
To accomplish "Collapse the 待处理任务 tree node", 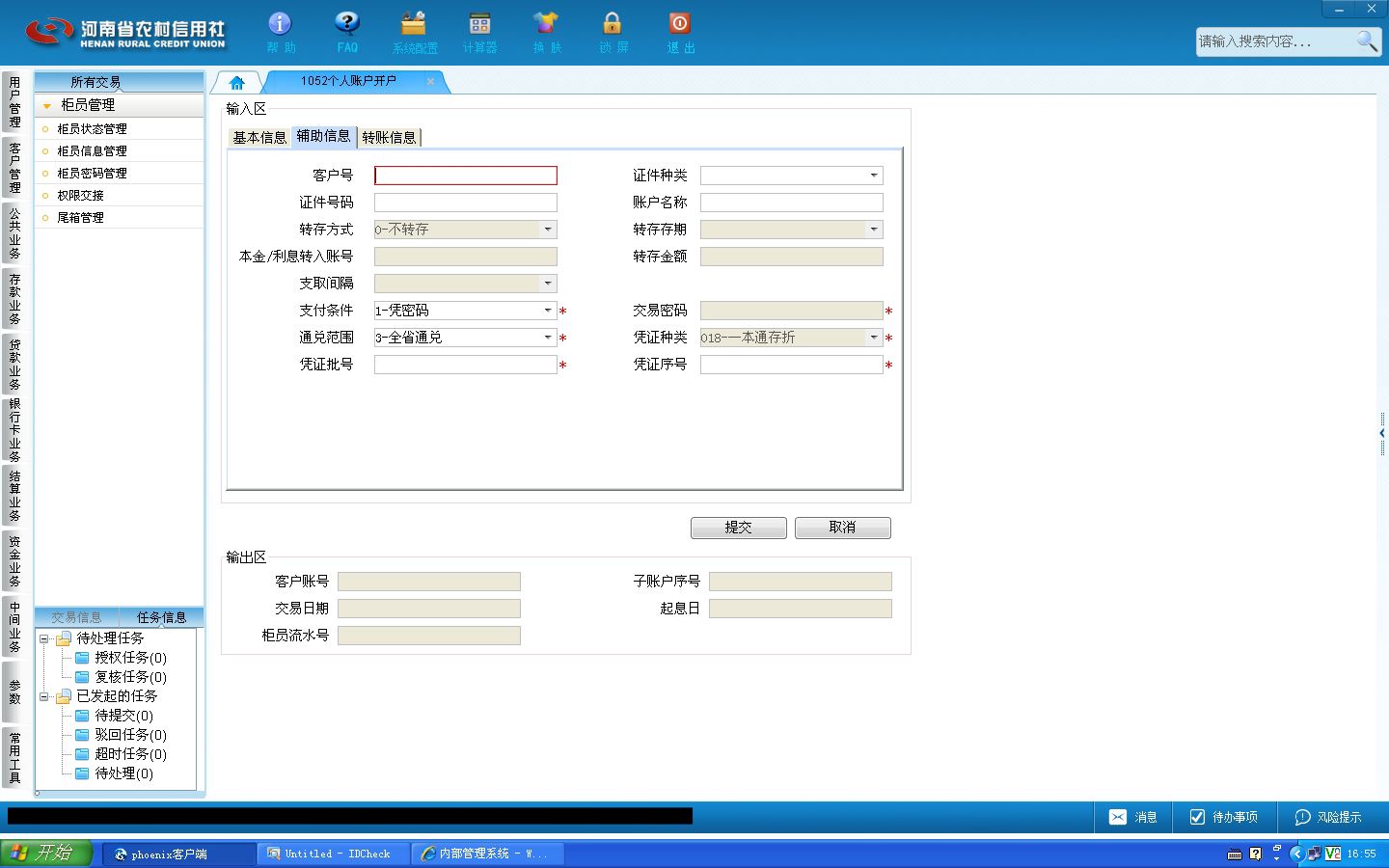I will 43,638.
